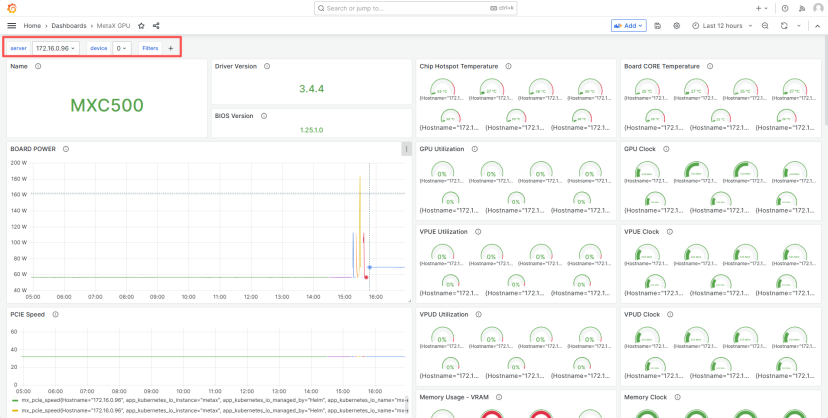
Task: Expand the auto-refresh interval dropdown arrow
Action: (x=798, y=25)
